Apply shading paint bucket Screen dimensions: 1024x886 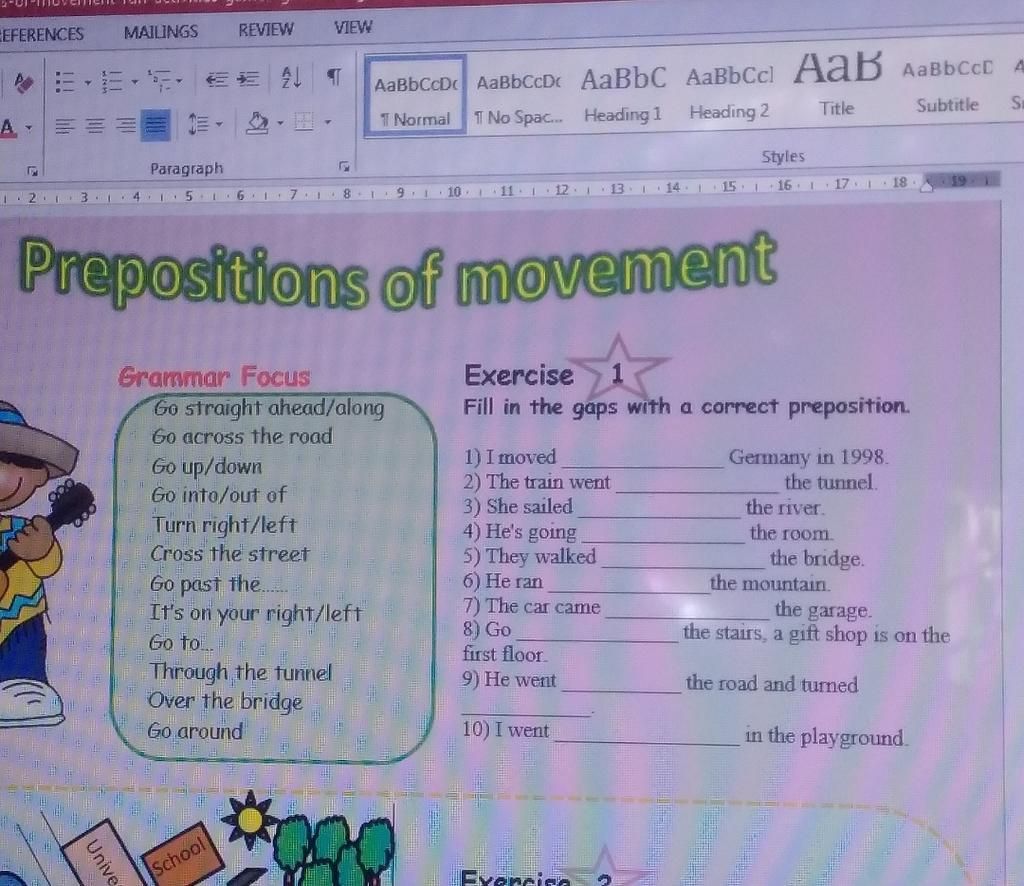(x=257, y=122)
